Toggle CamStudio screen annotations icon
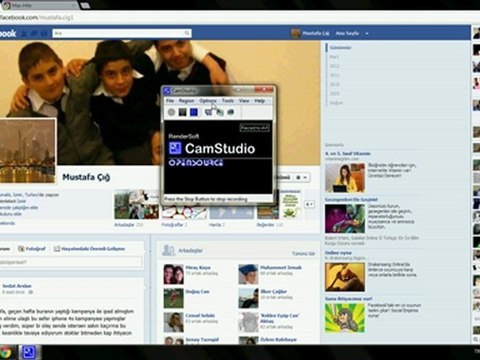The width and height of the screenshot is (480, 360). 209,112
